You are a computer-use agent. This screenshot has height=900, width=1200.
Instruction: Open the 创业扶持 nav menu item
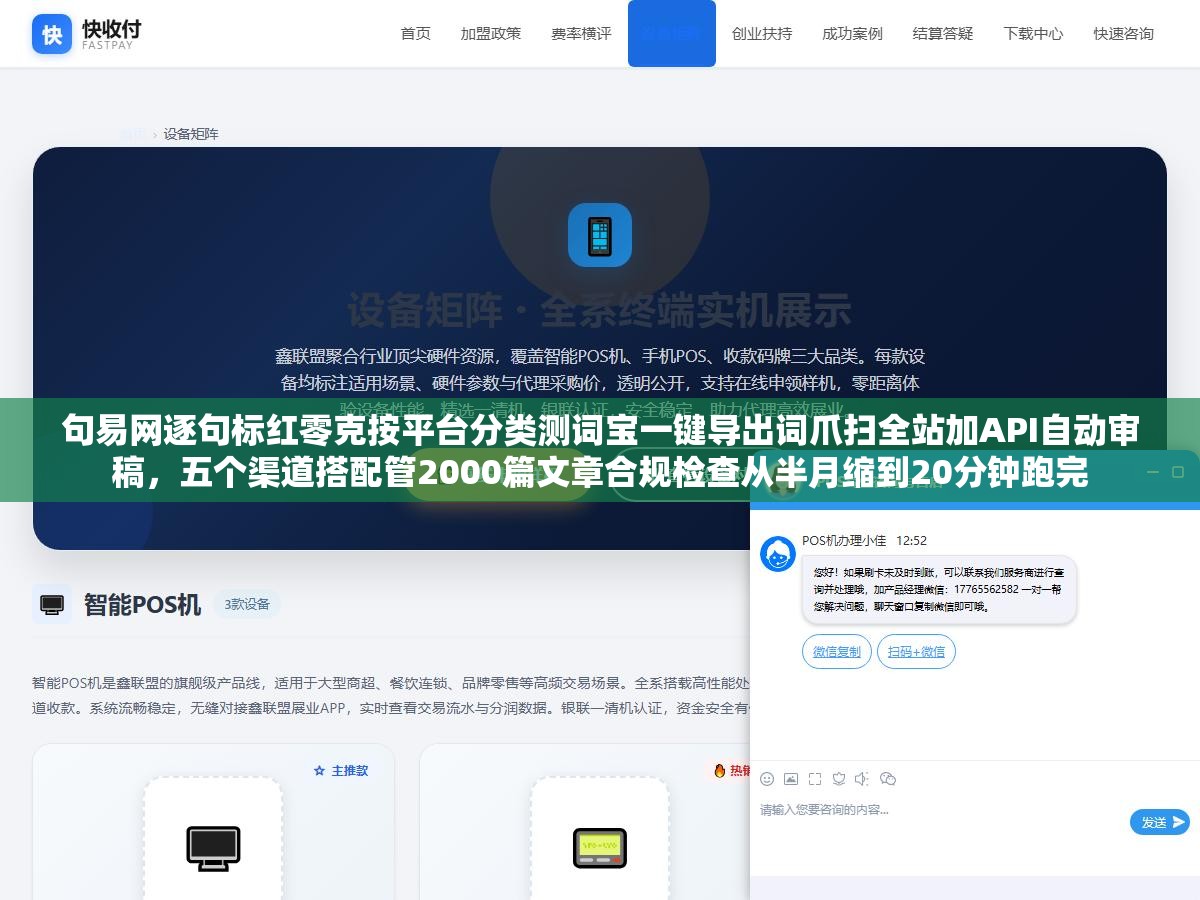(762, 33)
